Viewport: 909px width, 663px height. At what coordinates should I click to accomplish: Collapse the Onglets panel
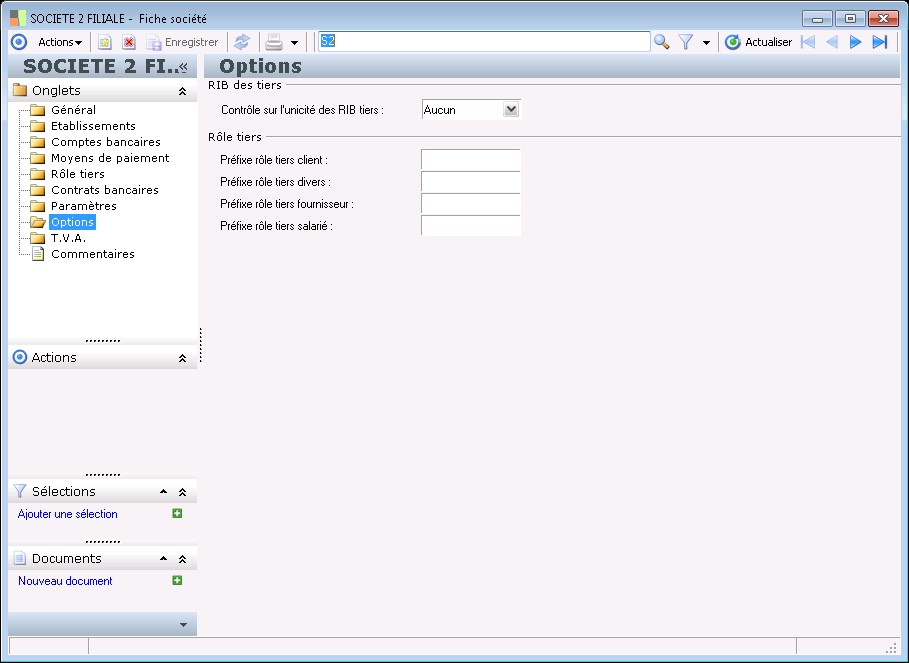pyautogui.click(x=182, y=91)
